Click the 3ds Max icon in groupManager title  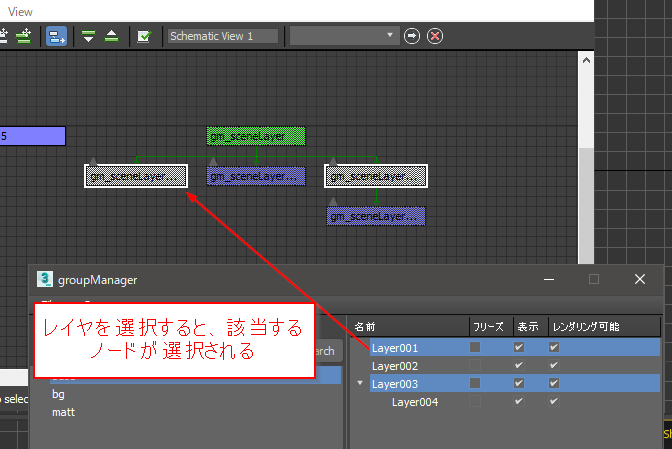coord(45,280)
